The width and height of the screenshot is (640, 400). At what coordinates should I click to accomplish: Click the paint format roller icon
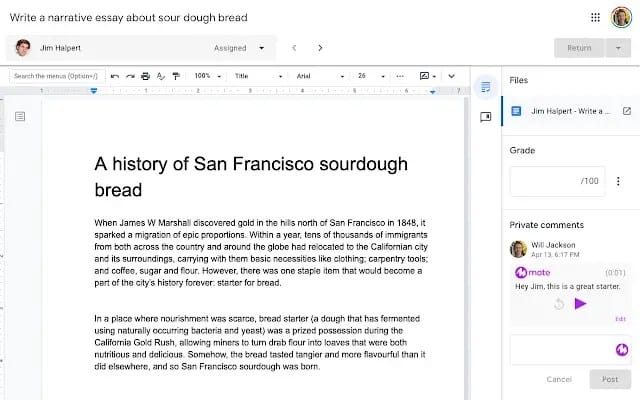click(x=176, y=76)
